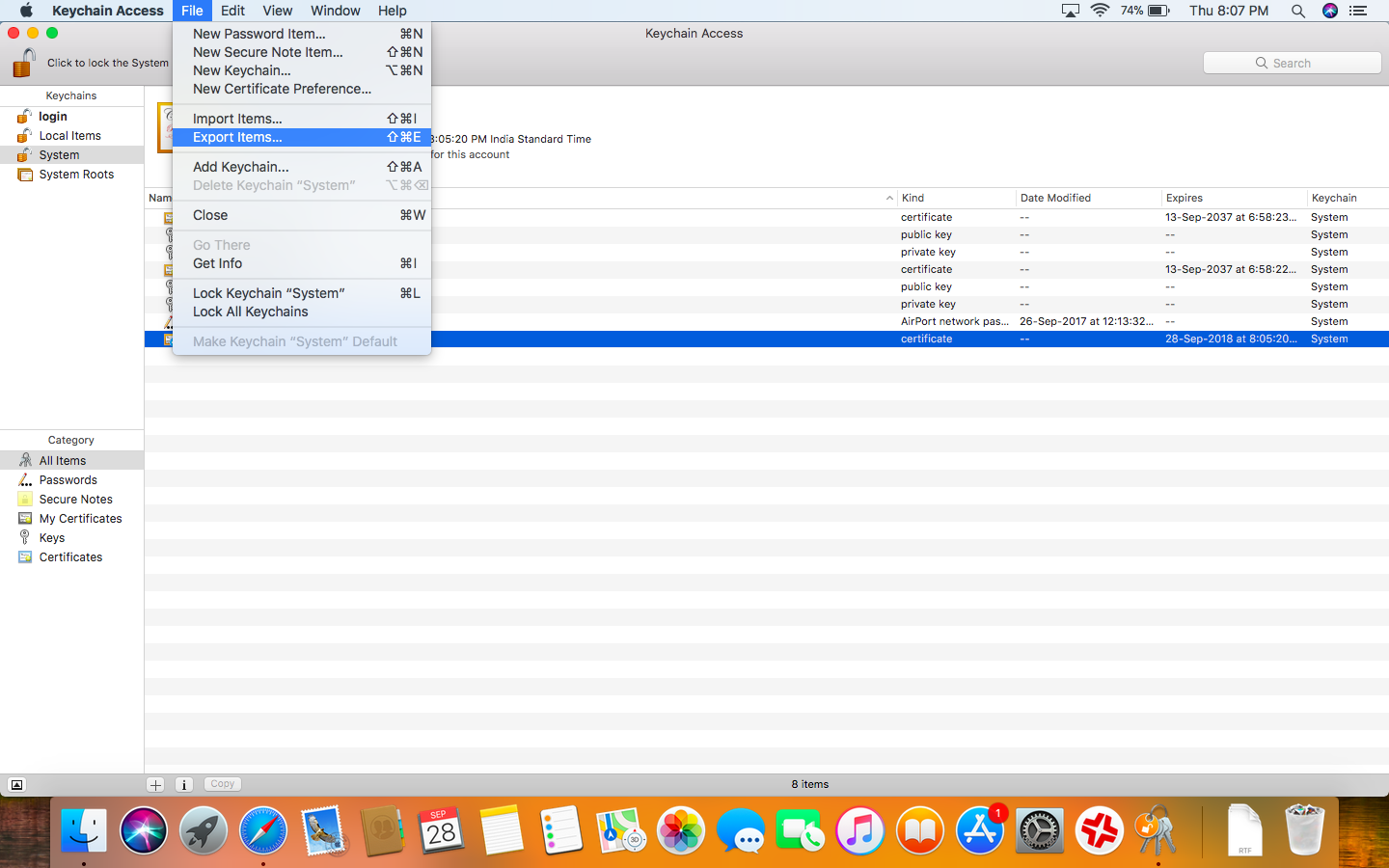
Task: Open Reminders list icon in Dock
Action: (x=561, y=830)
